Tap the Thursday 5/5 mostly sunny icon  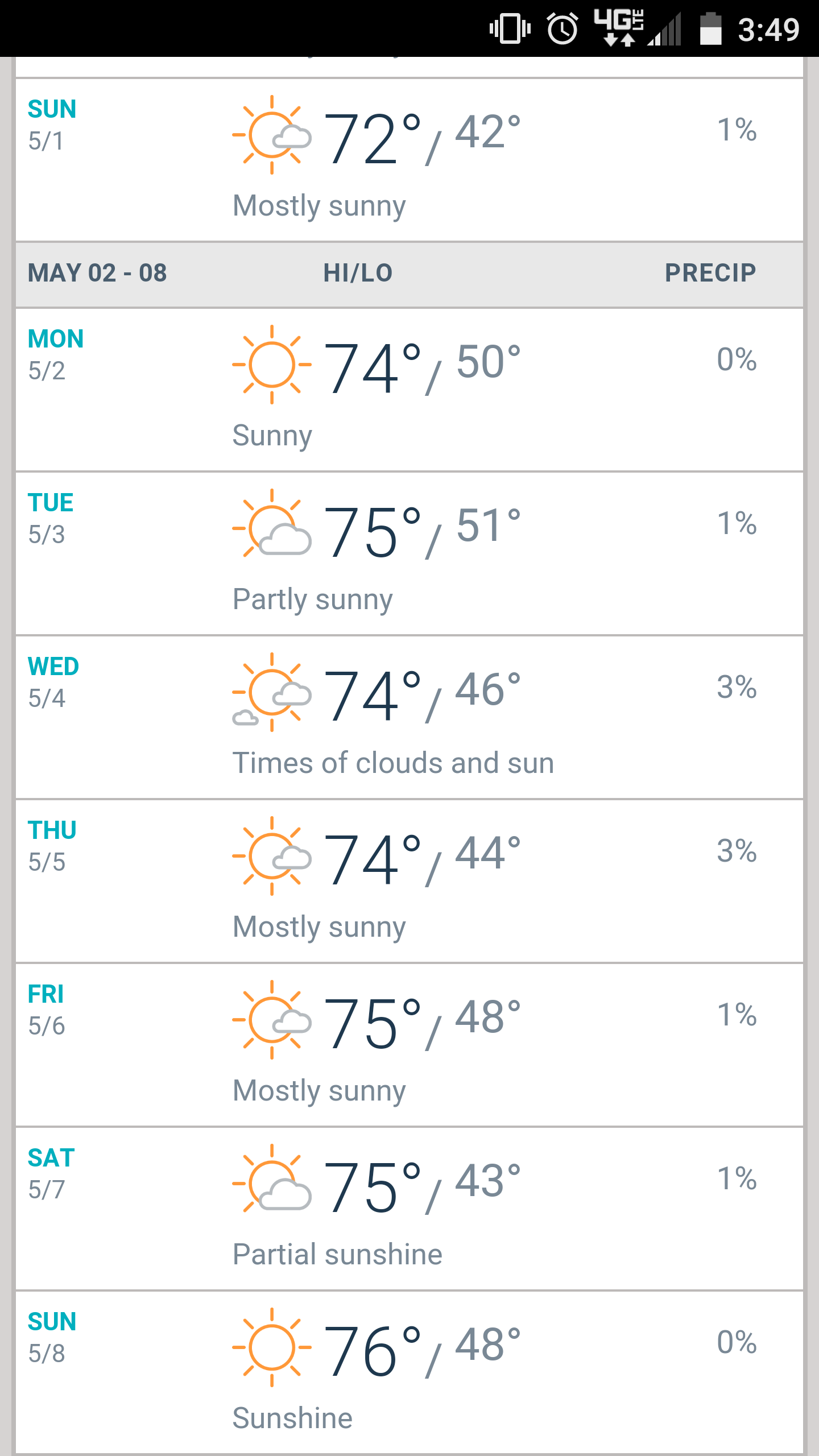coord(272,856)
